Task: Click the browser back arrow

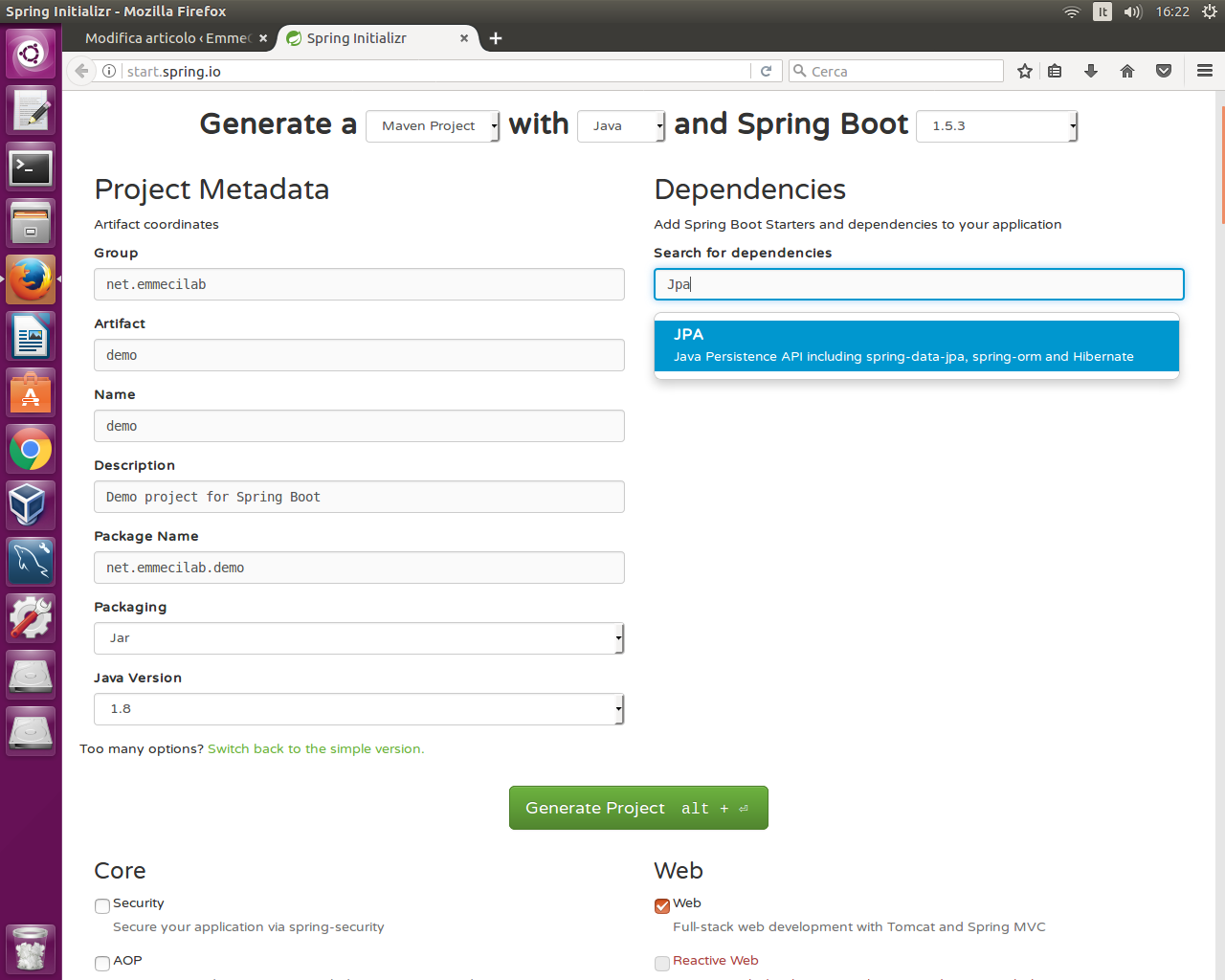Action: 82,71
